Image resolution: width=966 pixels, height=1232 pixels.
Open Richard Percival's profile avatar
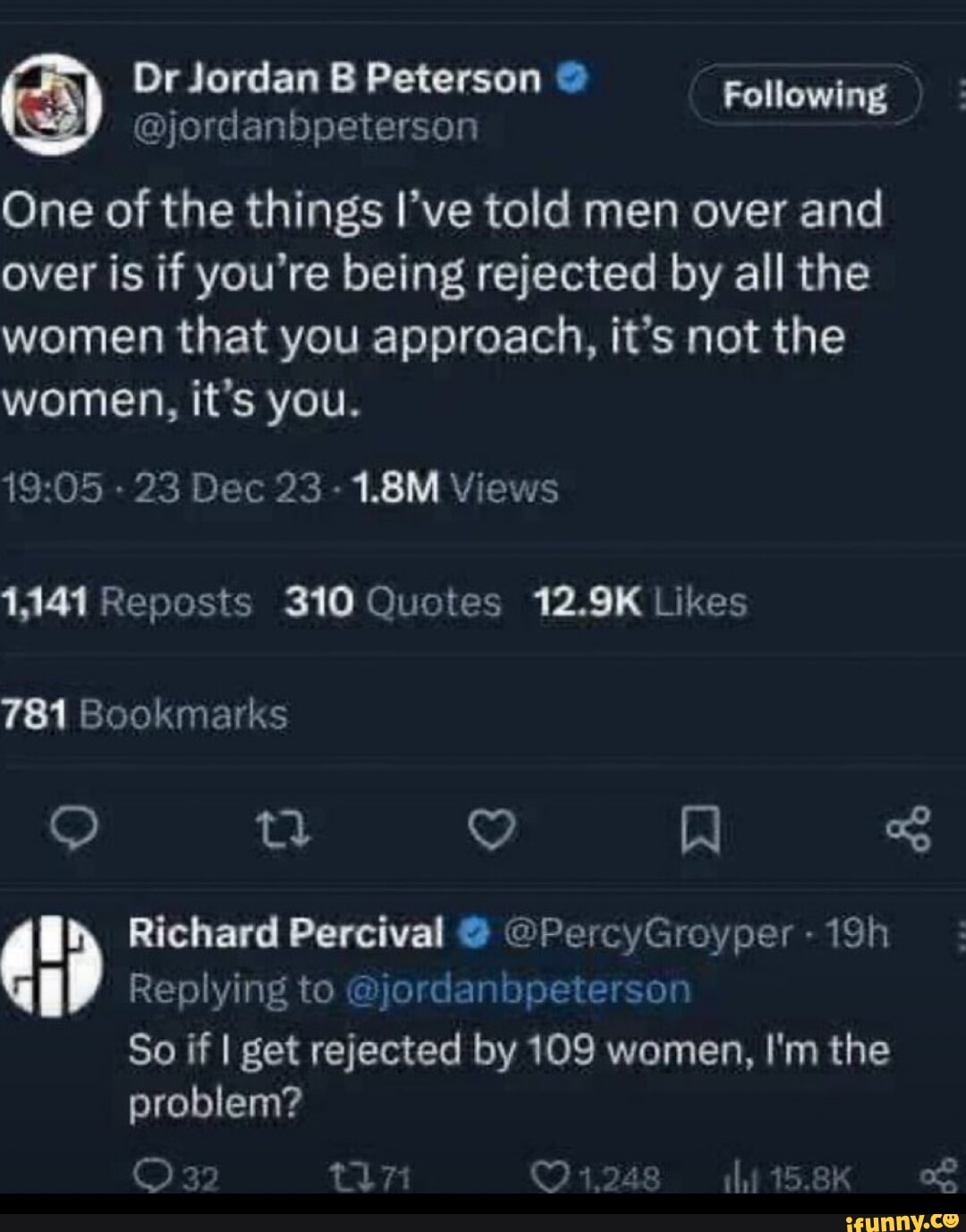click(x=50, y=965)
